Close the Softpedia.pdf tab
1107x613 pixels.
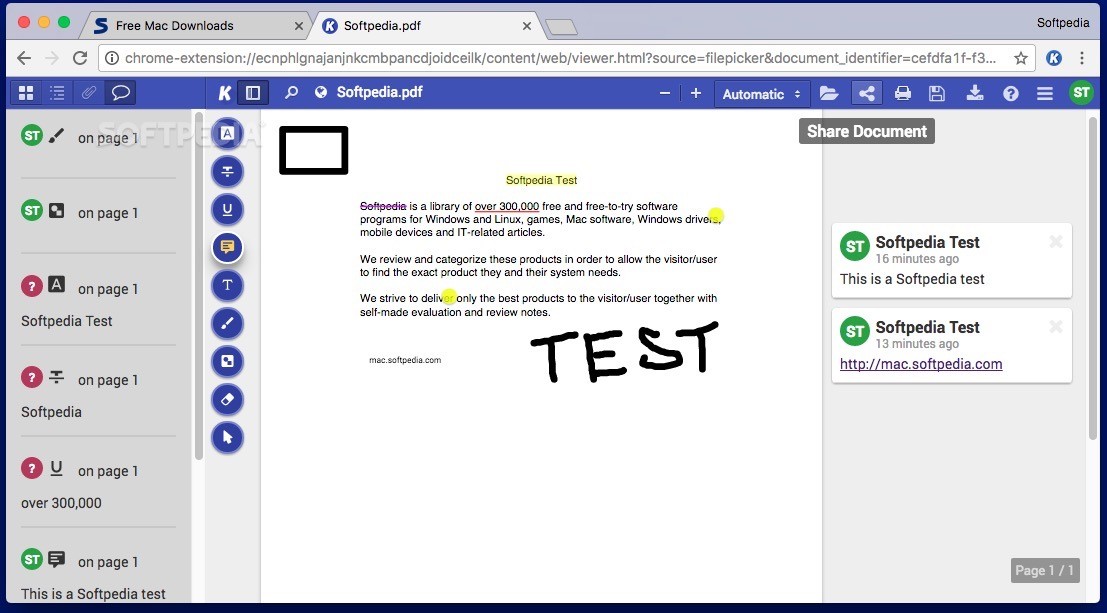click(x=527, y=26)
